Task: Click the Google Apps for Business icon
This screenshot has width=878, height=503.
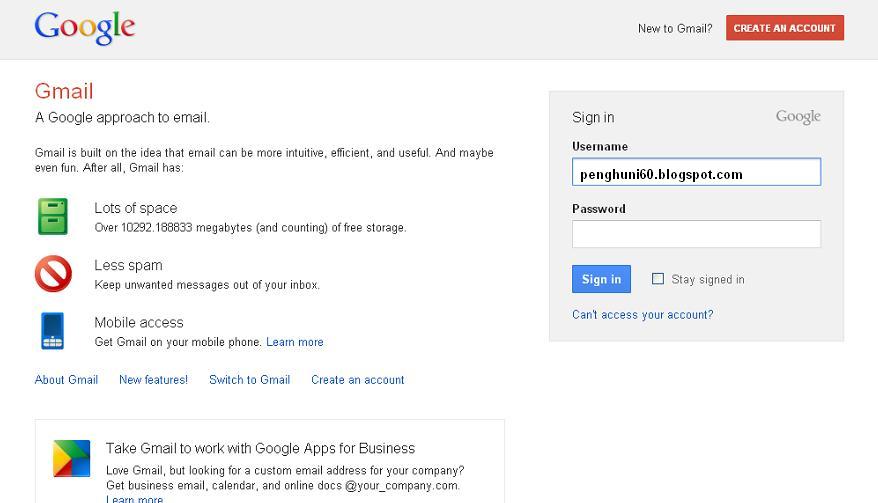Action: 71,458
